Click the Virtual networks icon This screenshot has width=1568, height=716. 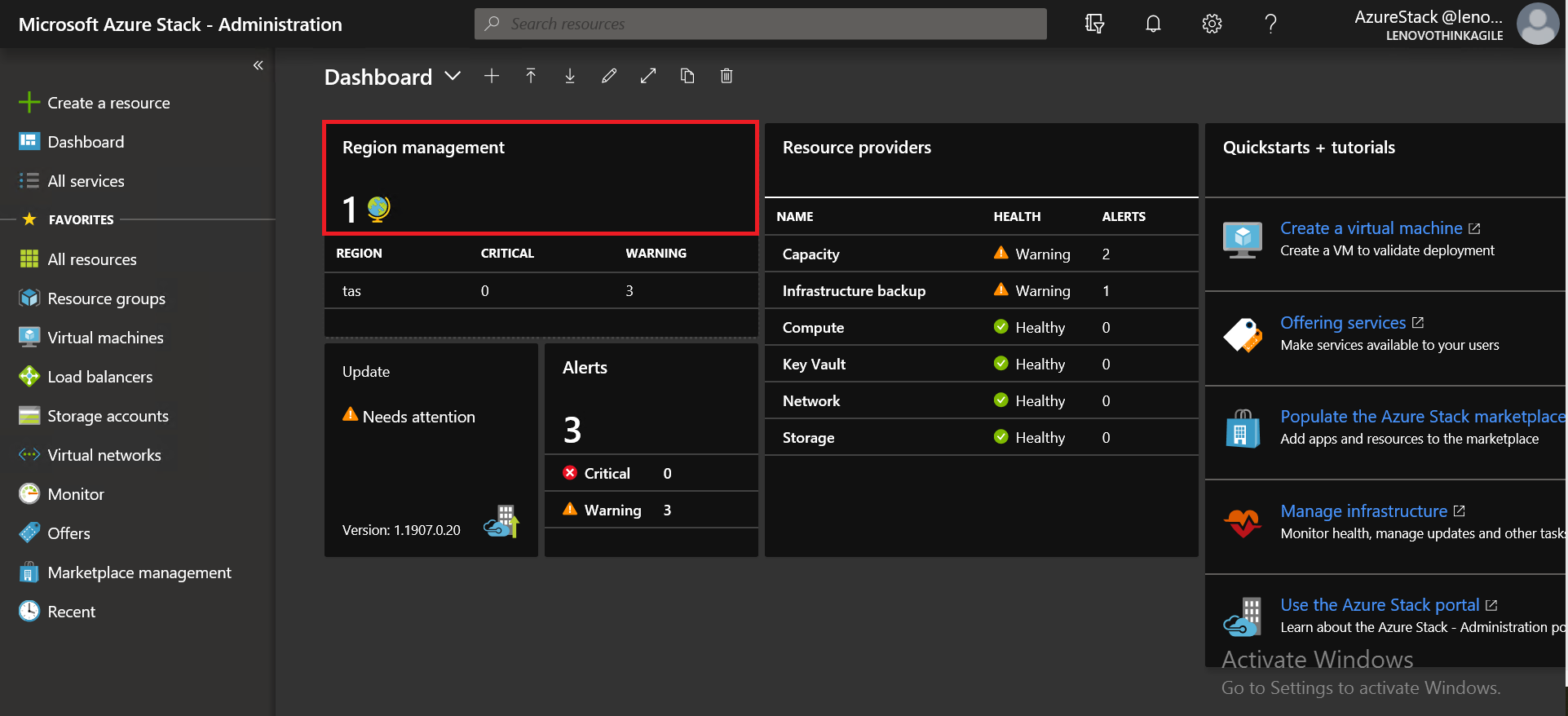[x=29, y=455]
